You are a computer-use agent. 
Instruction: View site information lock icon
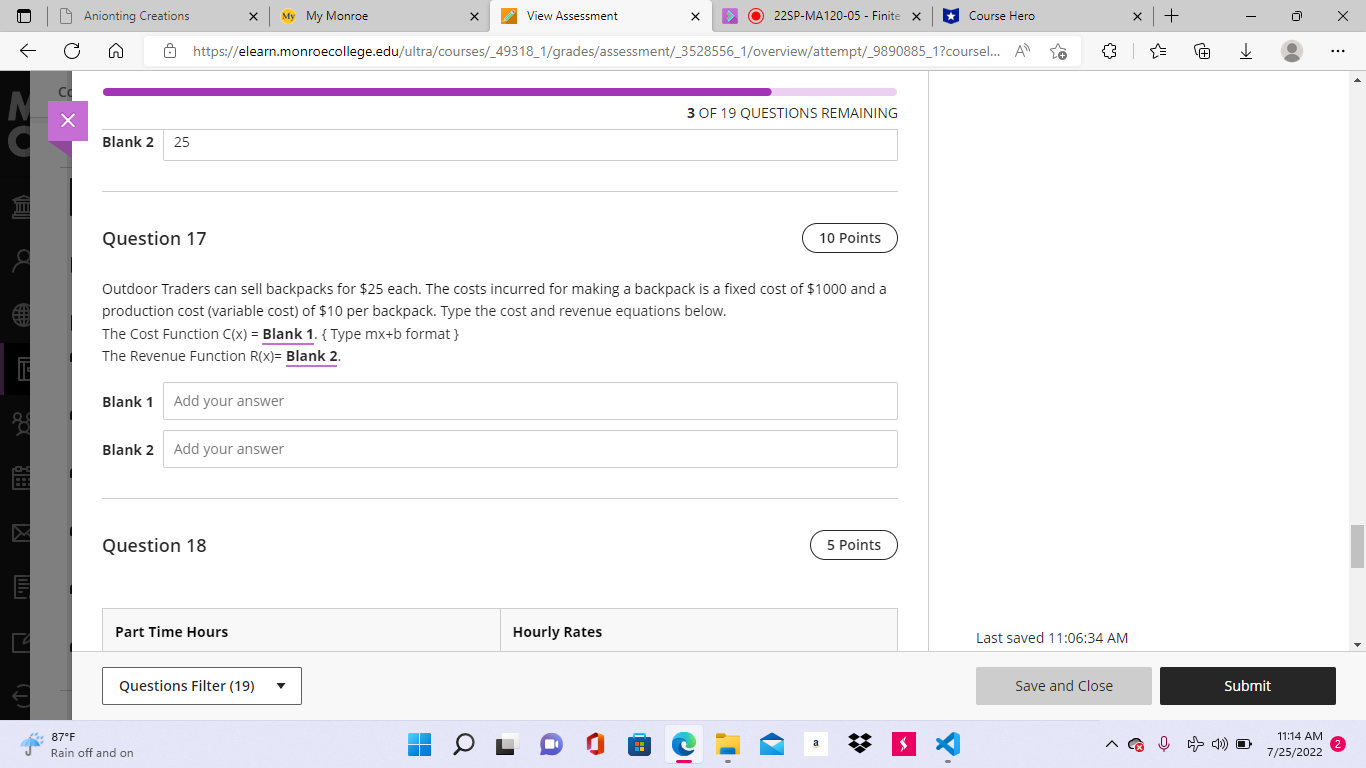coord(169,51)
